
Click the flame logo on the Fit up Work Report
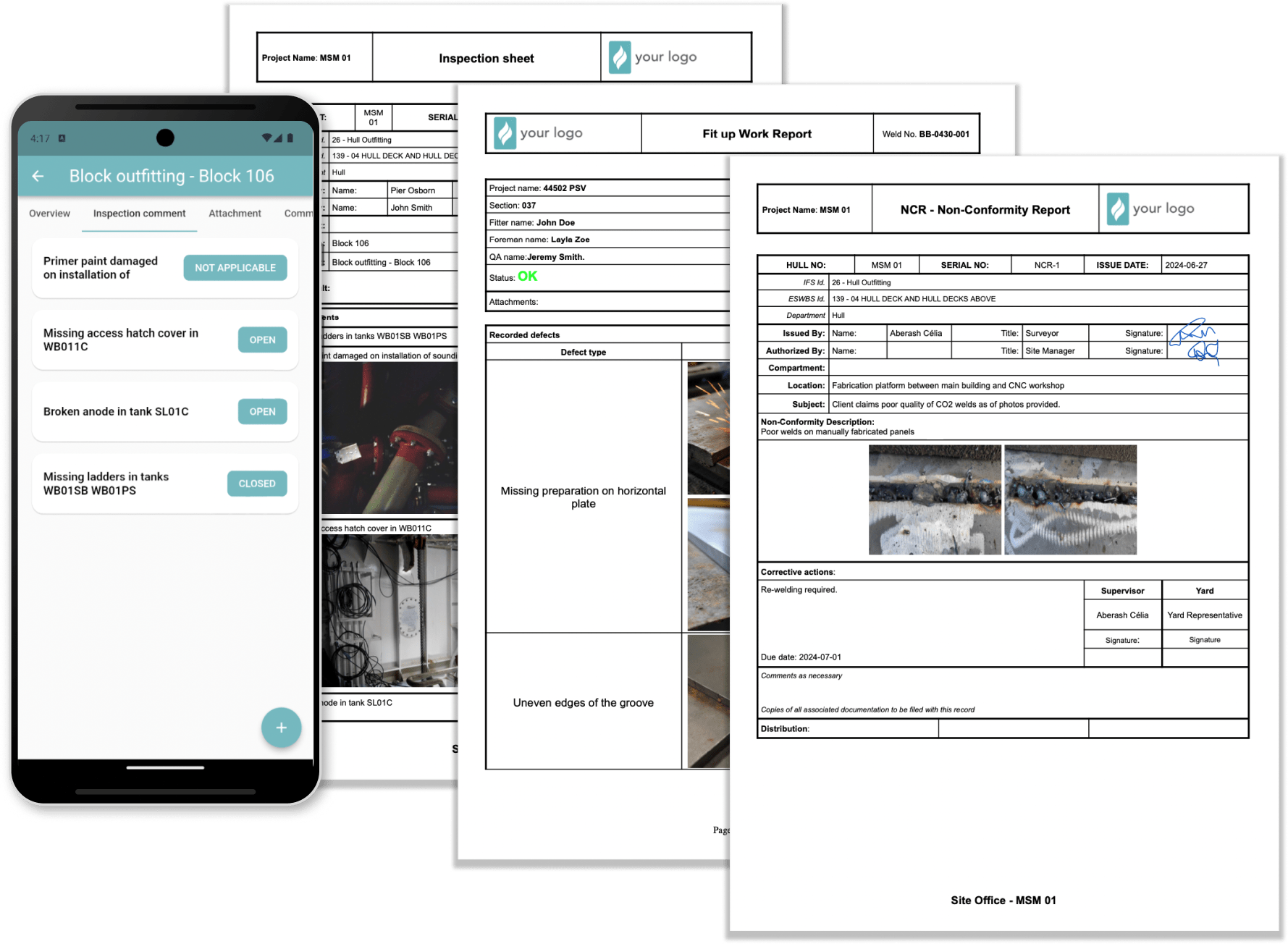pos(505,132)
